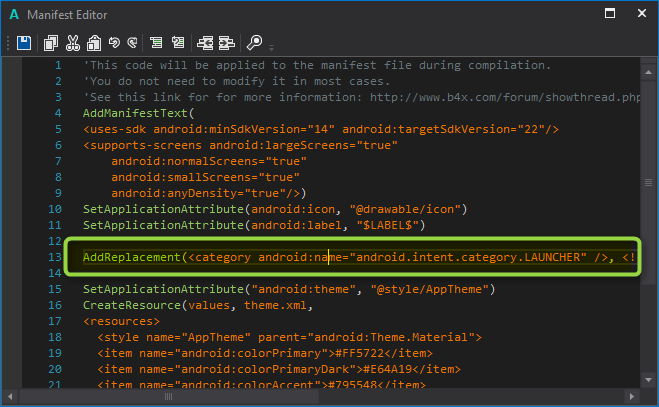Click the android:normalScreens="true" line
Viewport: 659px width, 407px height.
click(209, 161)
